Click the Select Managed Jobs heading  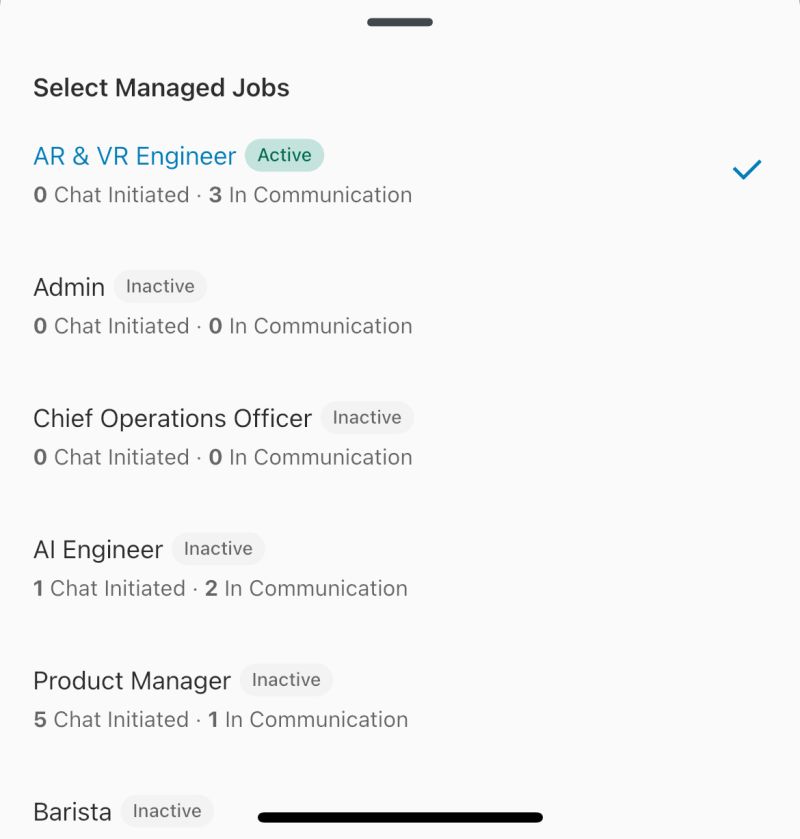pyautogui.click(x=161, y=88)
